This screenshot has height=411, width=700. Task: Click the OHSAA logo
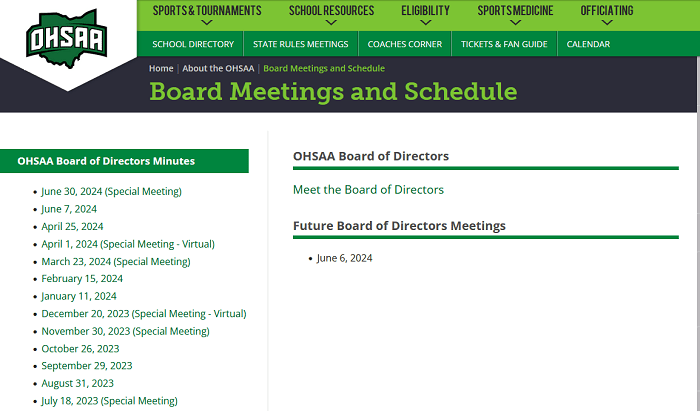click(68, 38)
